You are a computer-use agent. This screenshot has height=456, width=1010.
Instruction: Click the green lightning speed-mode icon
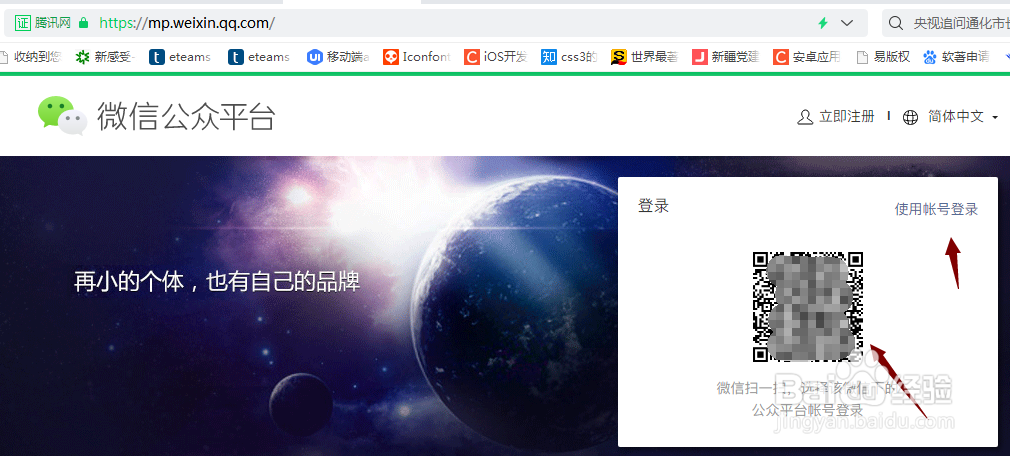[x=823, y=23]
